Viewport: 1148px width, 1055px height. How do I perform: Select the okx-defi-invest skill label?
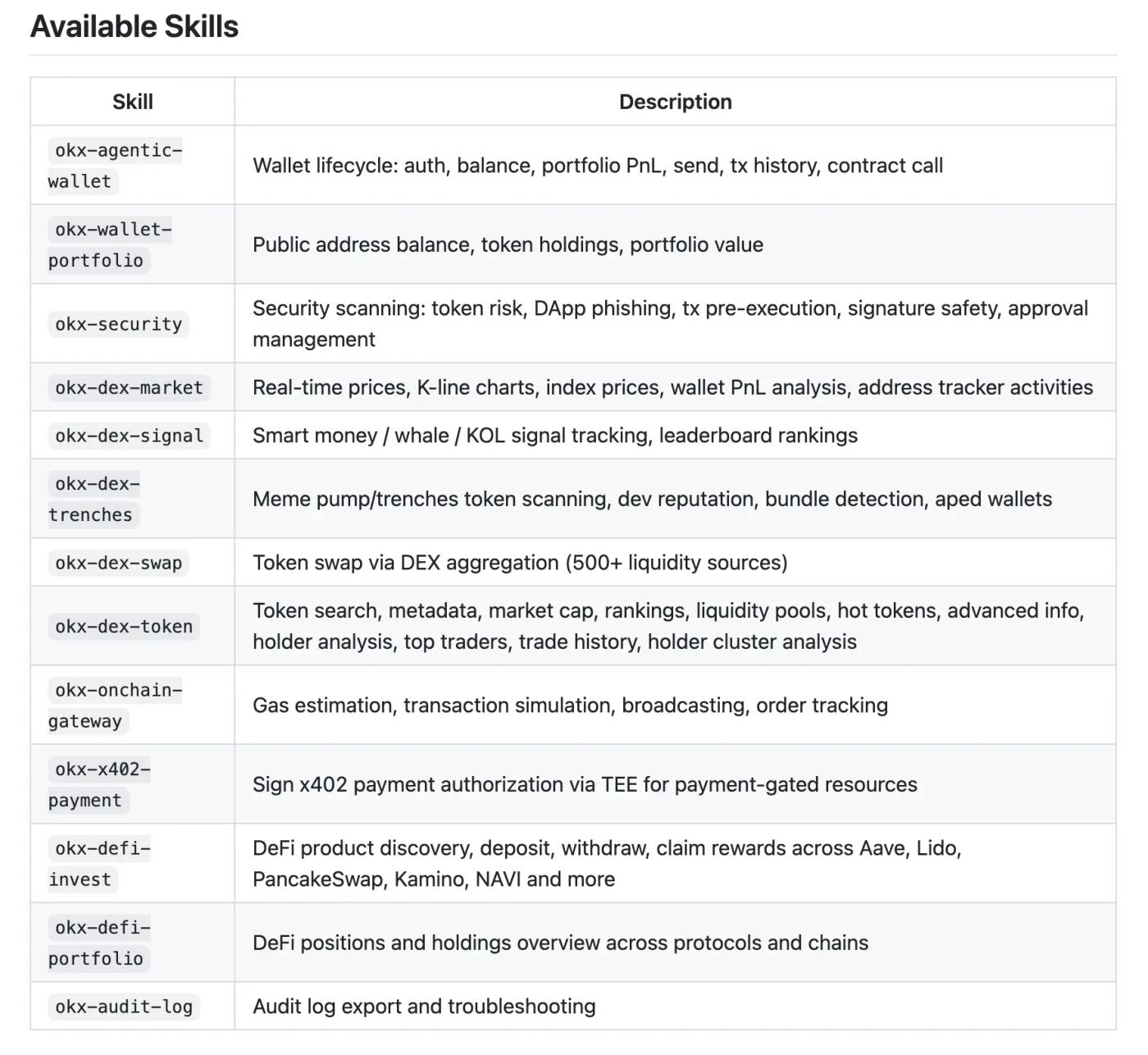99,864
